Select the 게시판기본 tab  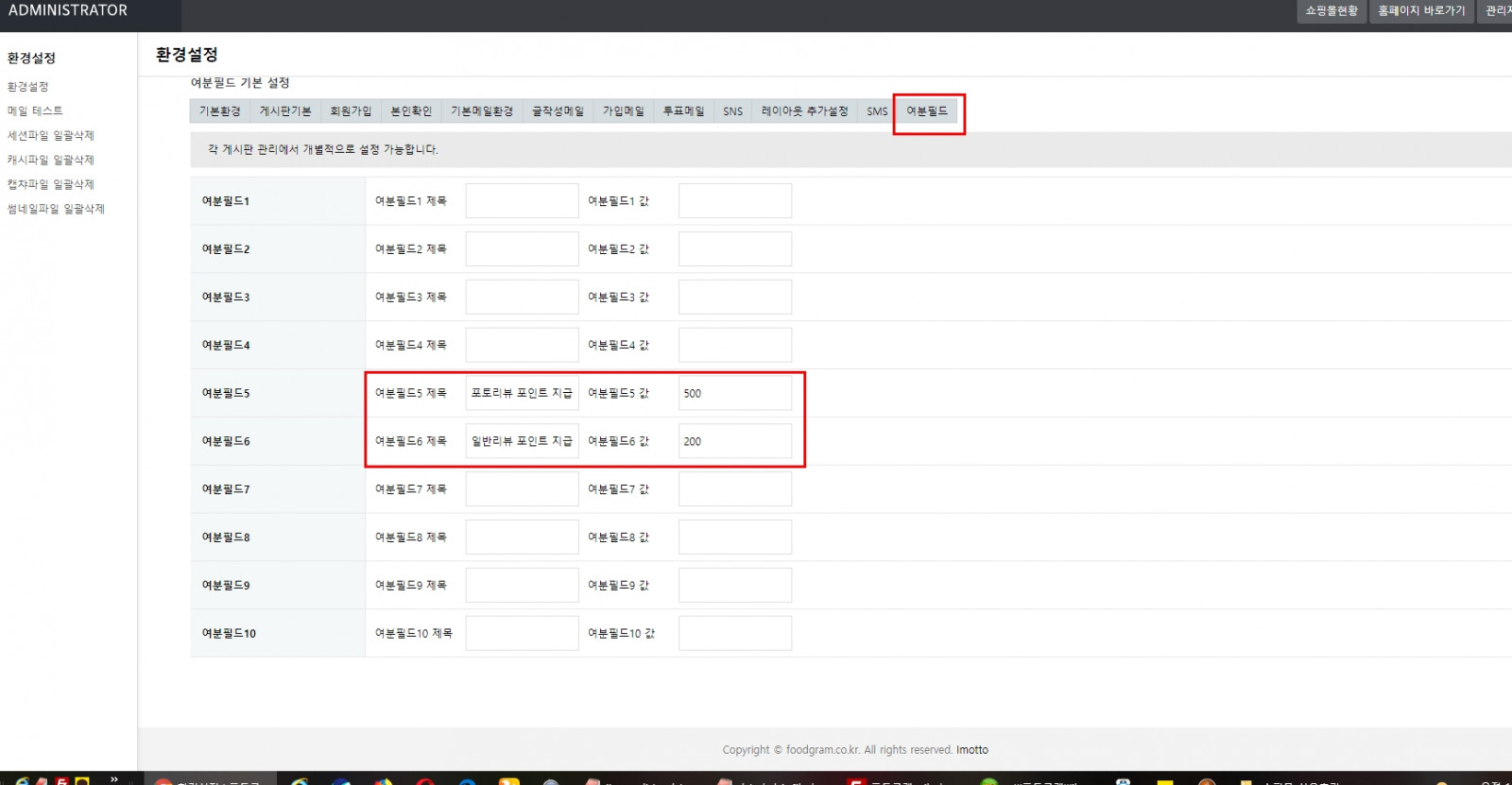point(285,111)
